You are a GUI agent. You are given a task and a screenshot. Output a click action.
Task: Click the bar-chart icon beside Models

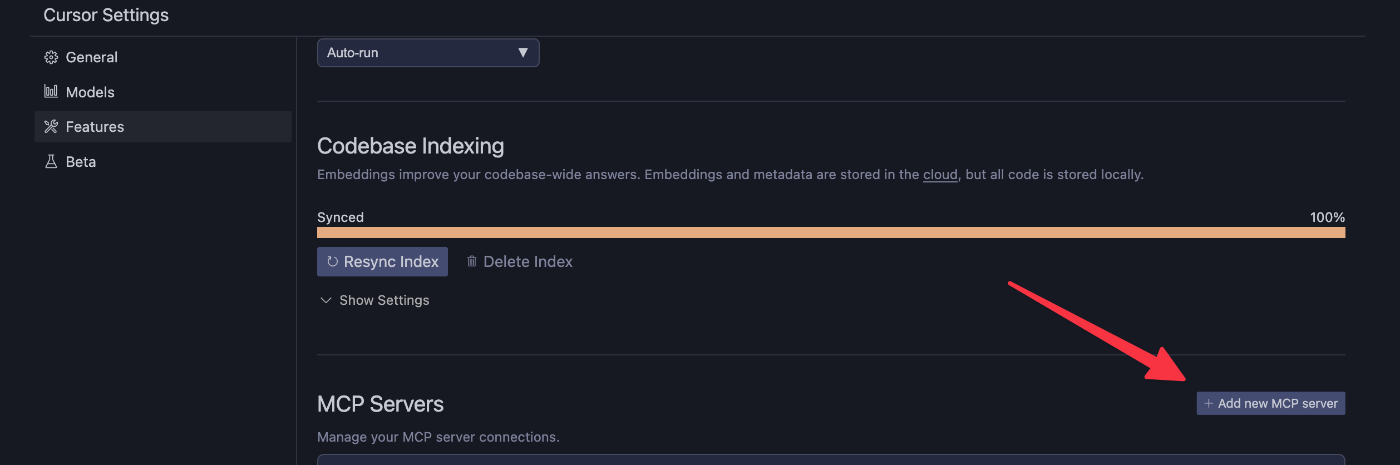51,92
